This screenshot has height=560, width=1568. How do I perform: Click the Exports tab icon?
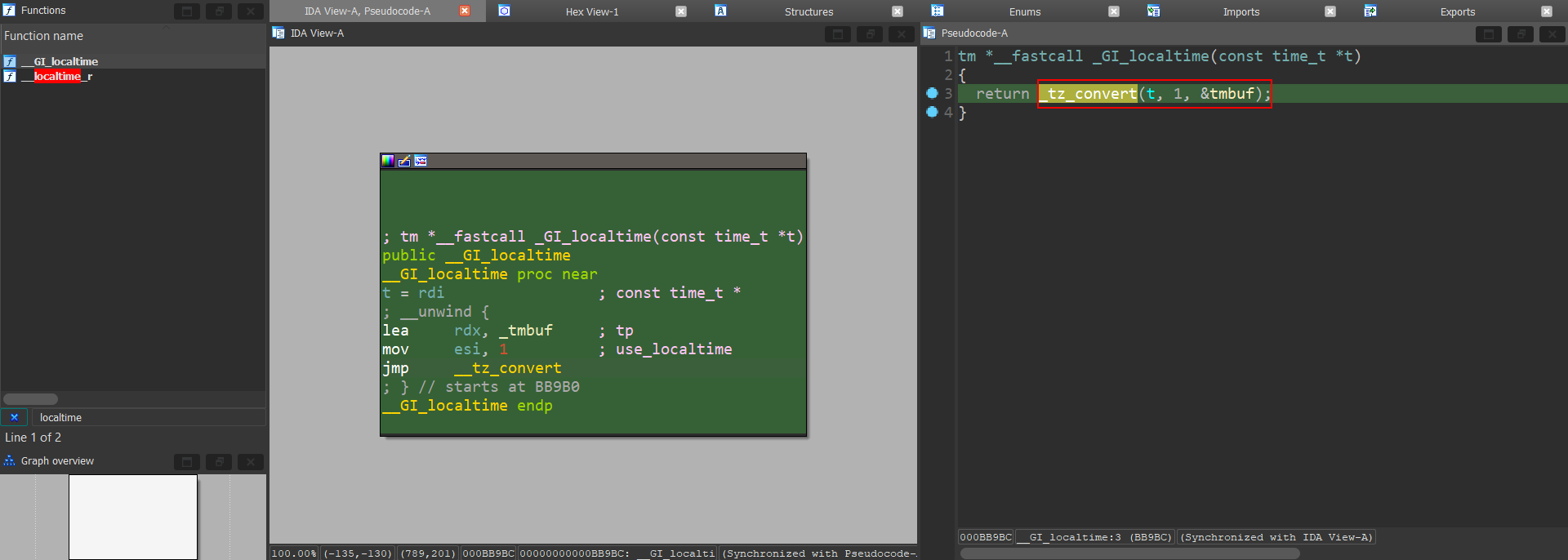tap(1370, 11)
